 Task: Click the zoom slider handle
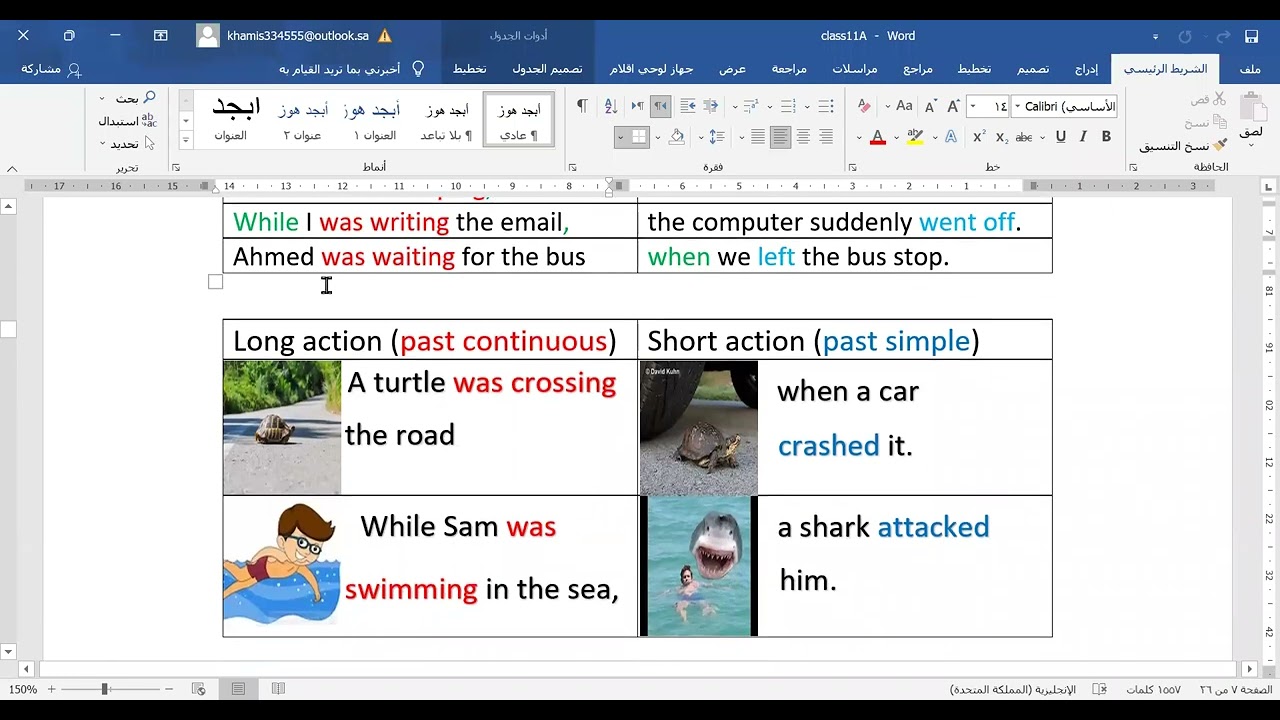pyautogui.click(x=104, y=689)
